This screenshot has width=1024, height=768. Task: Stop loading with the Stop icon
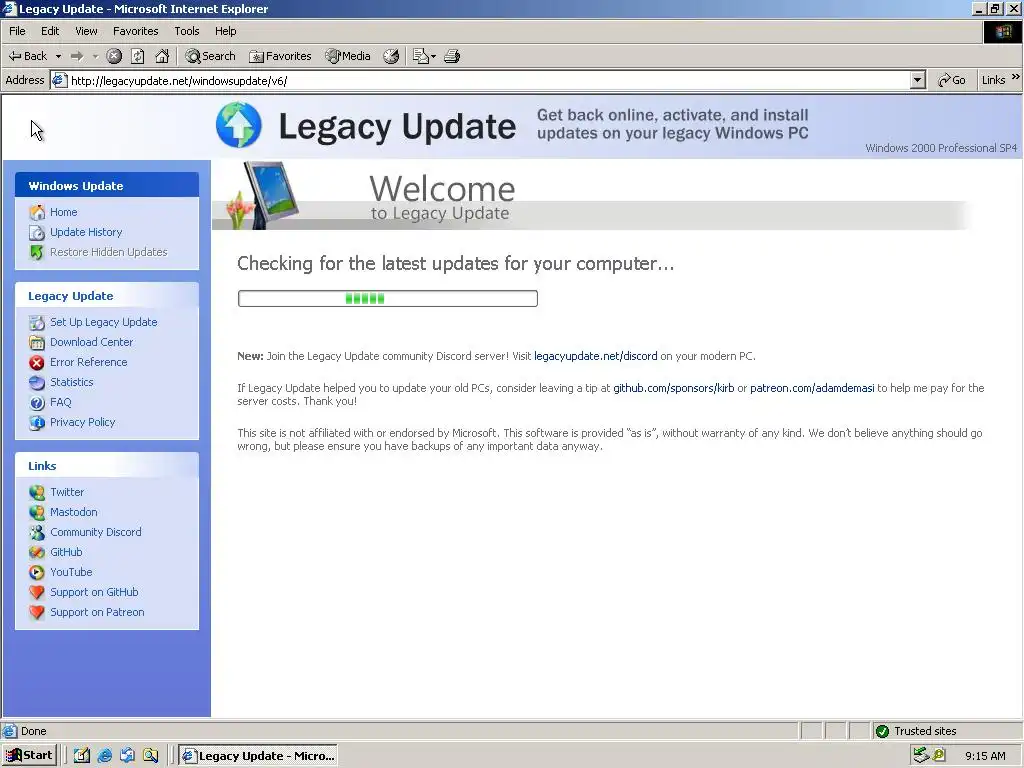click(114, 56)
